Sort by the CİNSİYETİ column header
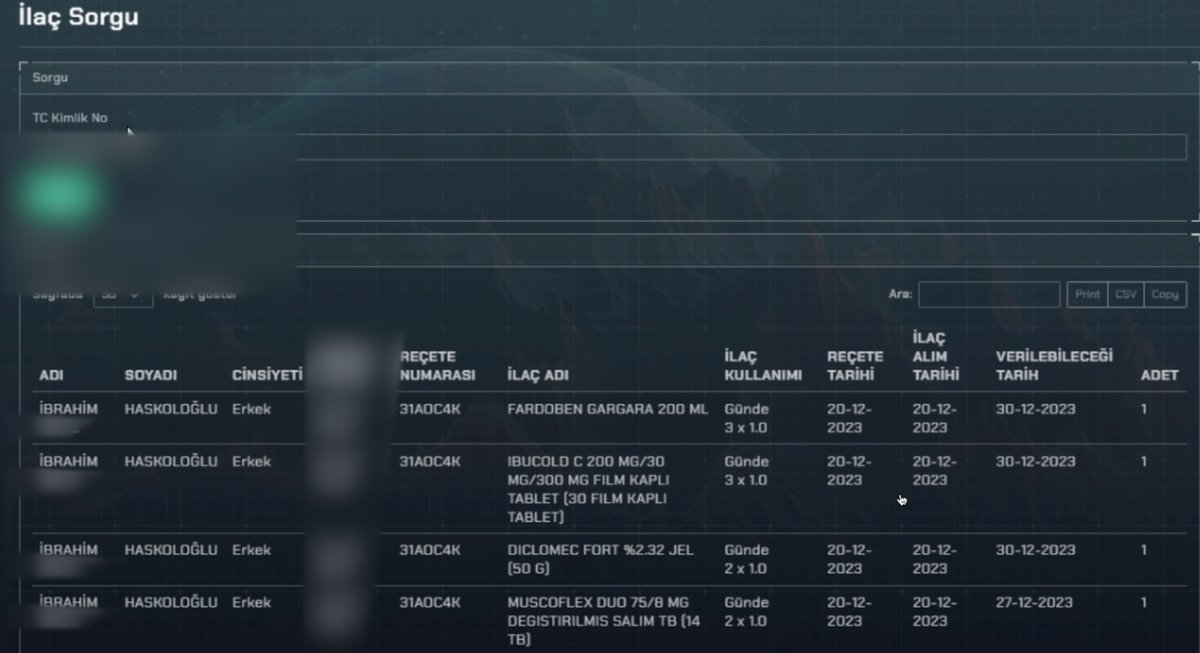1200x653 pixels. pyautogui.click(x=266, y=375)
